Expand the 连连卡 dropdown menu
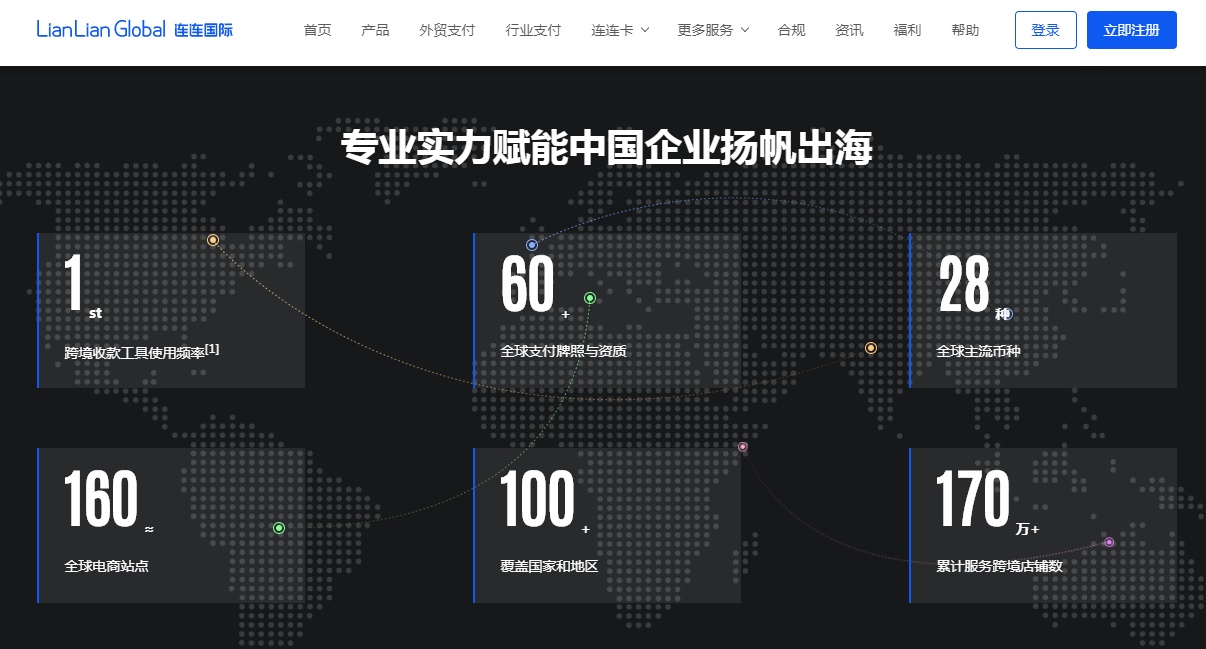1206x649 pixels. [x=620, y=30]
